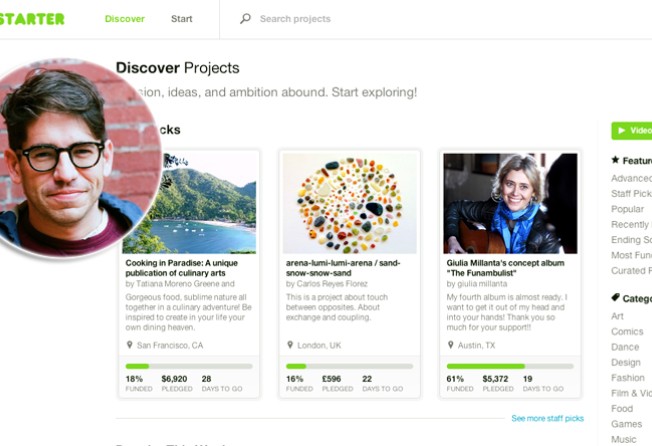Image resolution: width=652 pixels, height=446 pixels.
Task: Click the play icon on Video button
Action: [622, 131]
